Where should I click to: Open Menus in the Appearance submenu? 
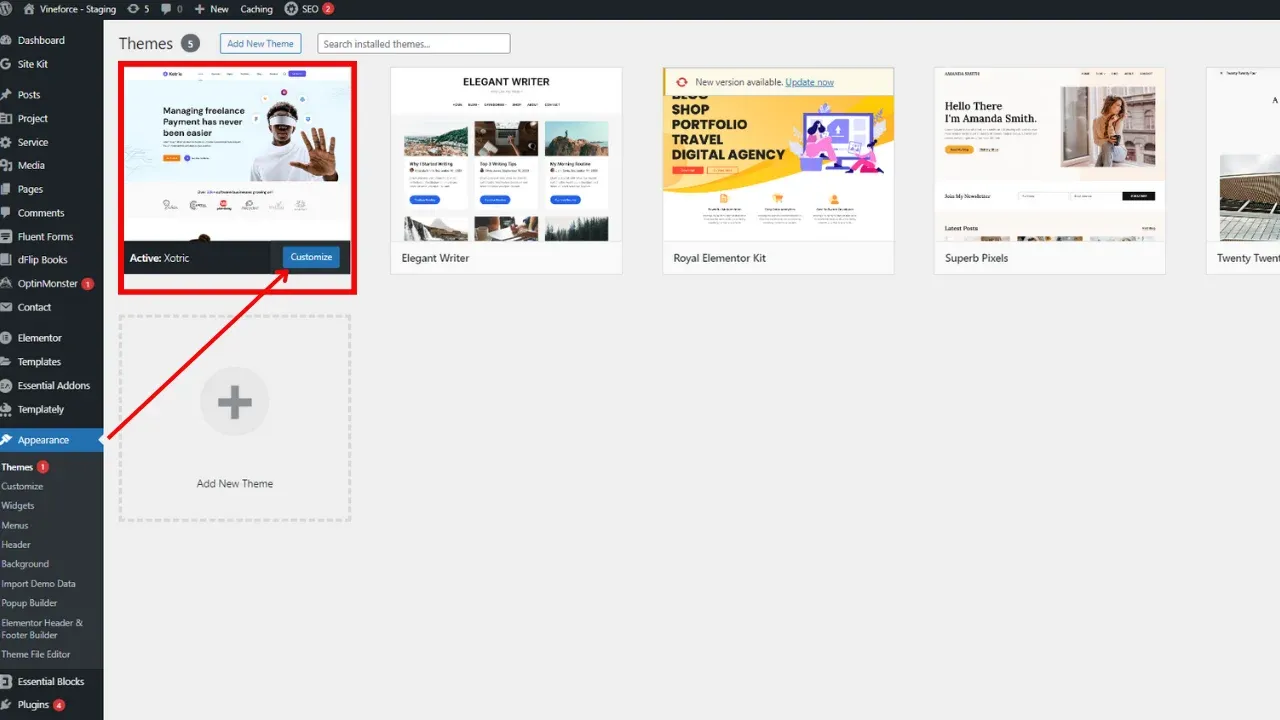point(15,525)
